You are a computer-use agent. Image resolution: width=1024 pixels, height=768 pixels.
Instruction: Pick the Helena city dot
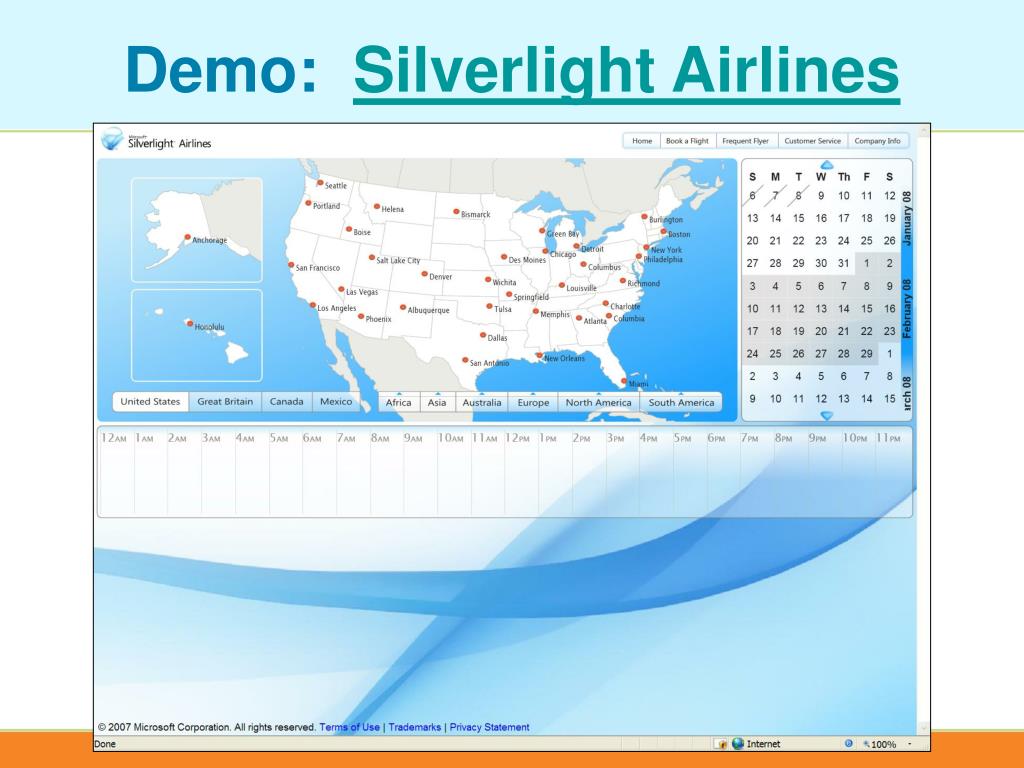(377, 207)
